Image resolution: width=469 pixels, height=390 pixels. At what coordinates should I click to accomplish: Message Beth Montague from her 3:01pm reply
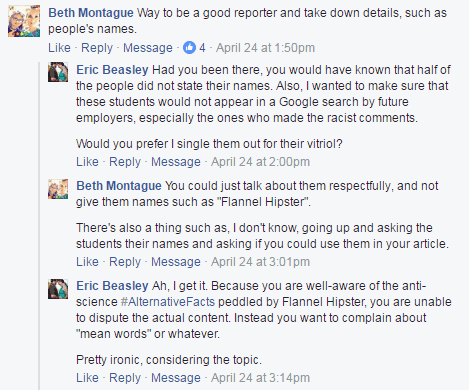176,262
